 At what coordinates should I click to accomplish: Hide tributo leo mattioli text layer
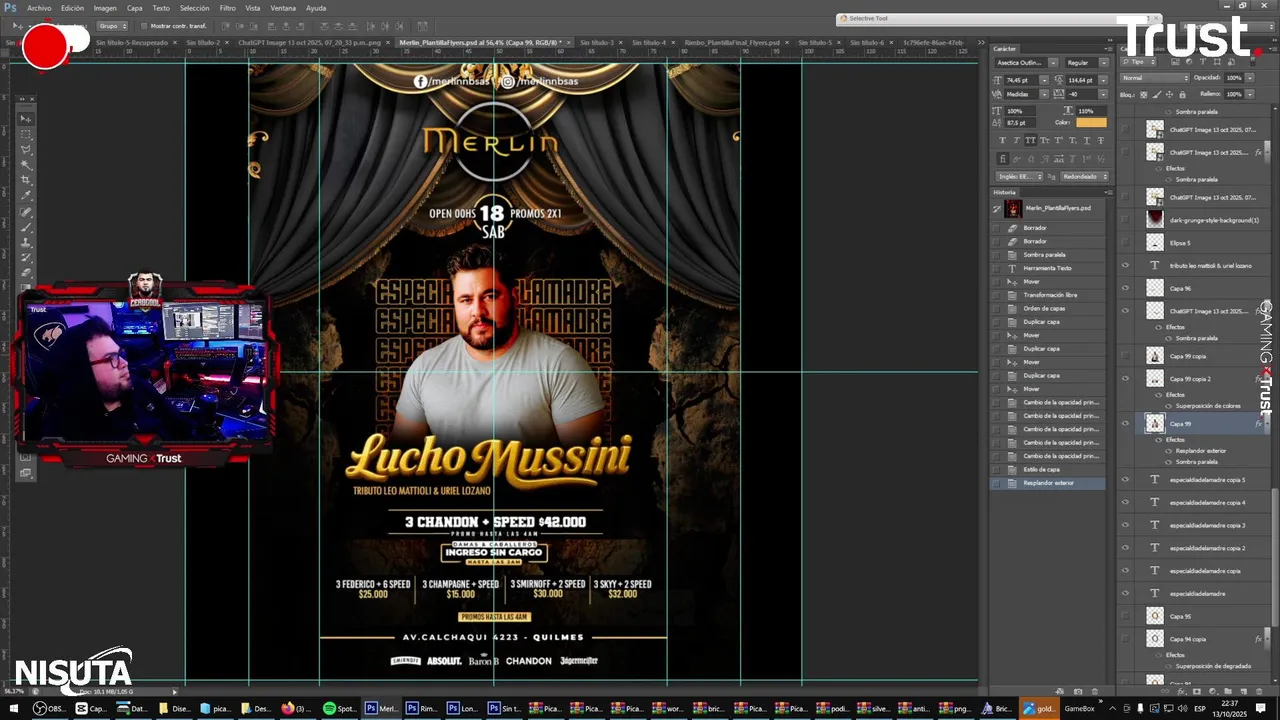click(1125, 265)
